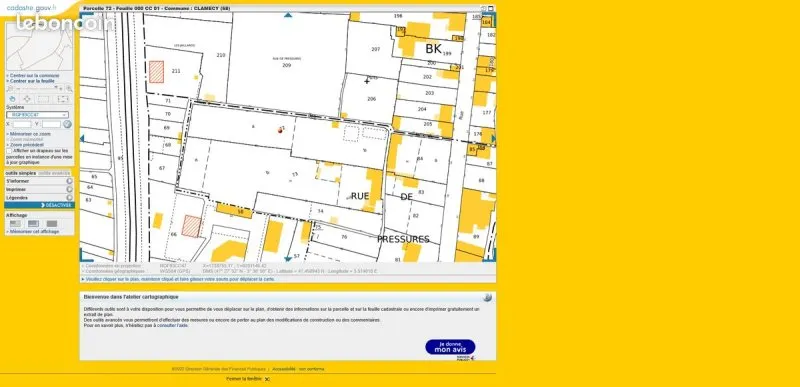The image size is (800, 387).
Task: Choose the third Affichage display mode icon
Action: tap(52, 223)
